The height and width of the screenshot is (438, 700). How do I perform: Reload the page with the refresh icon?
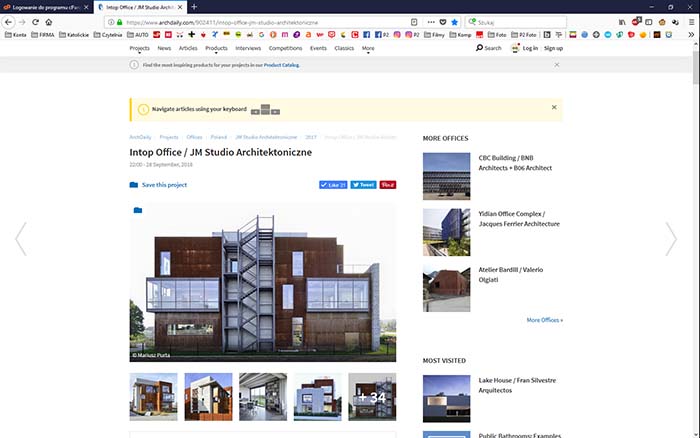pos(35,22)
